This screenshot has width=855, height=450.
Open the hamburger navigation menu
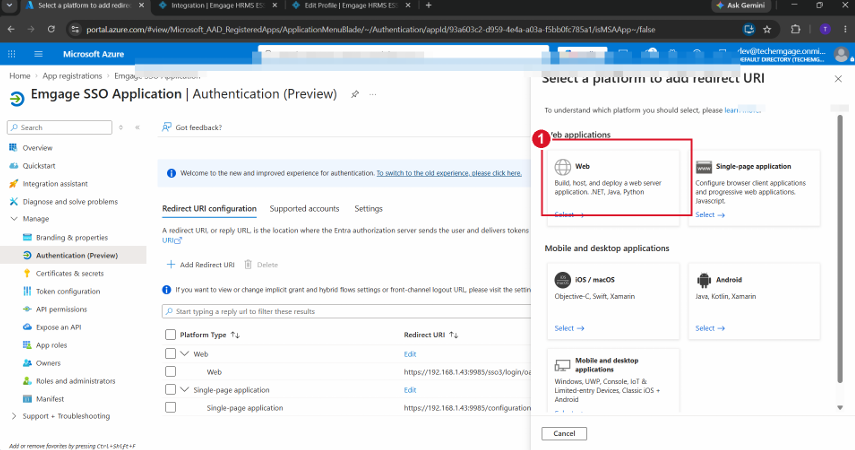coord(38,54)
